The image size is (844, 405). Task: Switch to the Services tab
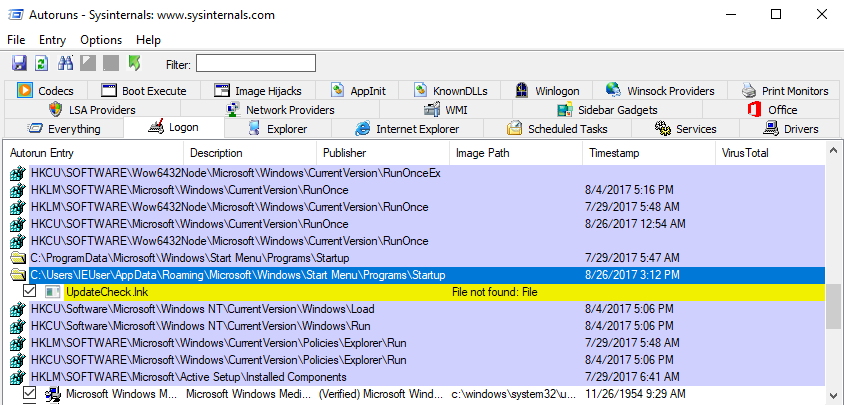tap(685, 129)
